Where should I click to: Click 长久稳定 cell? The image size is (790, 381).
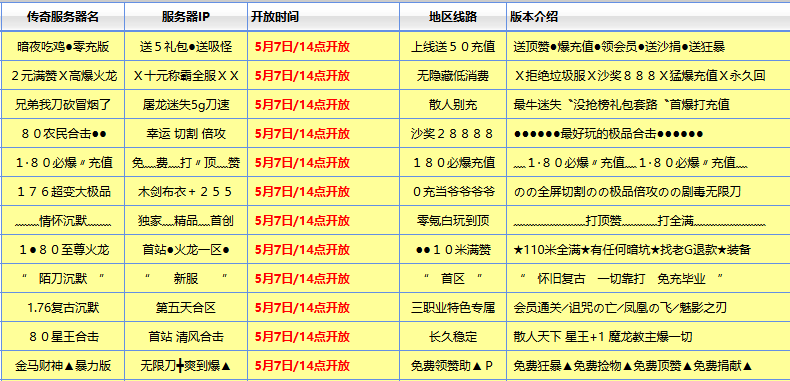tap(453, 337)
